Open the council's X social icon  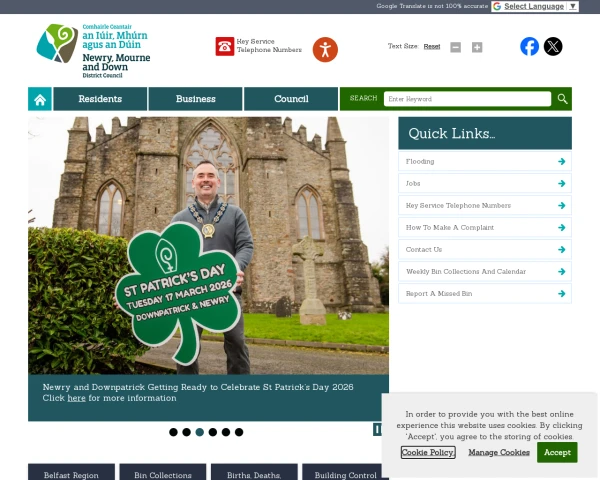pos(553,46)
